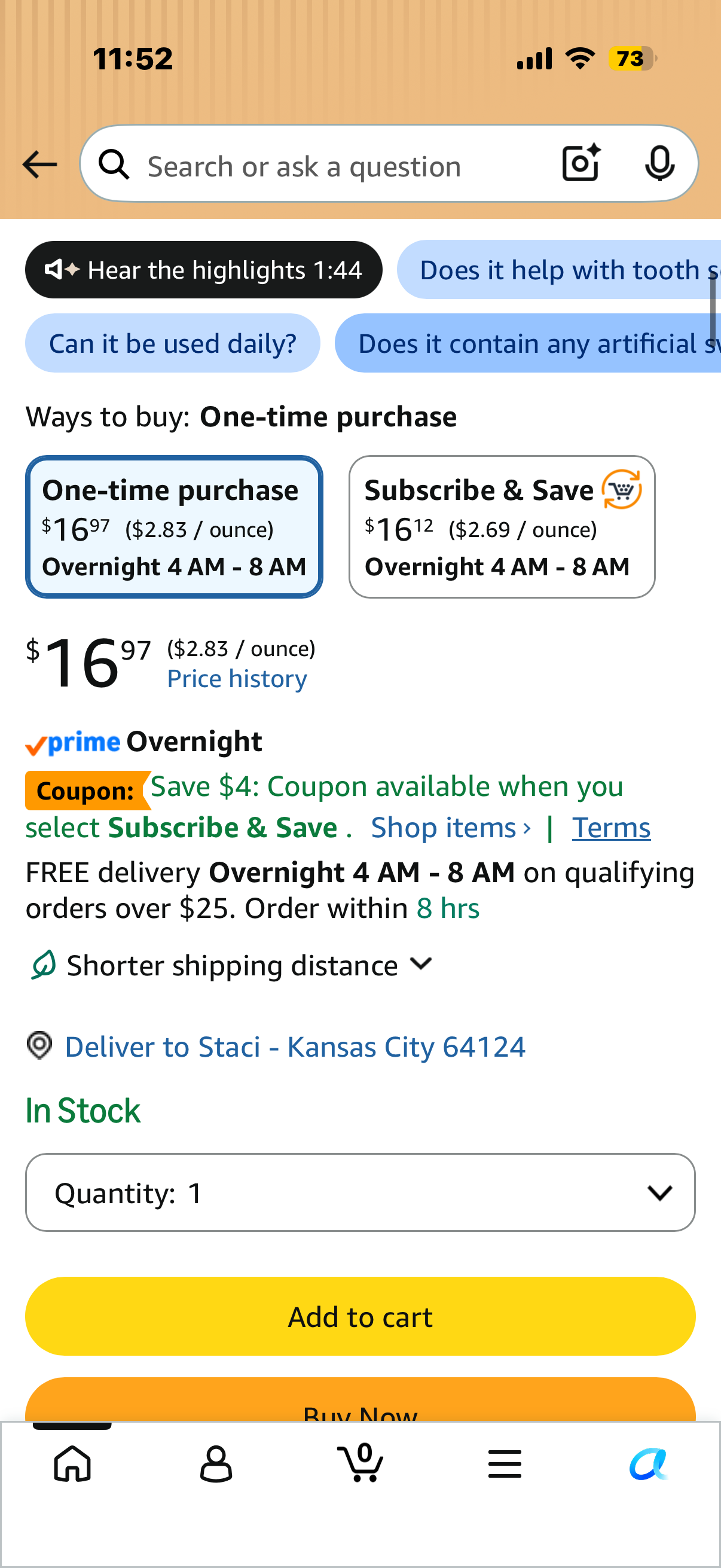Tap the back arrow icon

39,164
